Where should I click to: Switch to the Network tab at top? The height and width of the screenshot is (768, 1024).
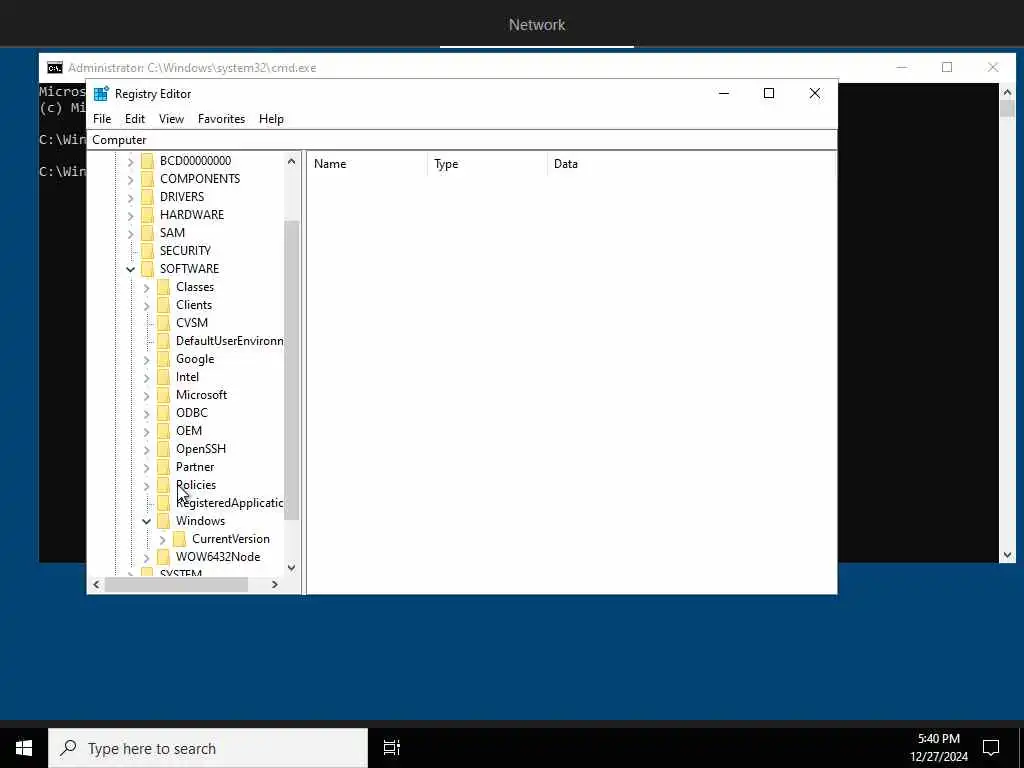click(x=537, y=24)
